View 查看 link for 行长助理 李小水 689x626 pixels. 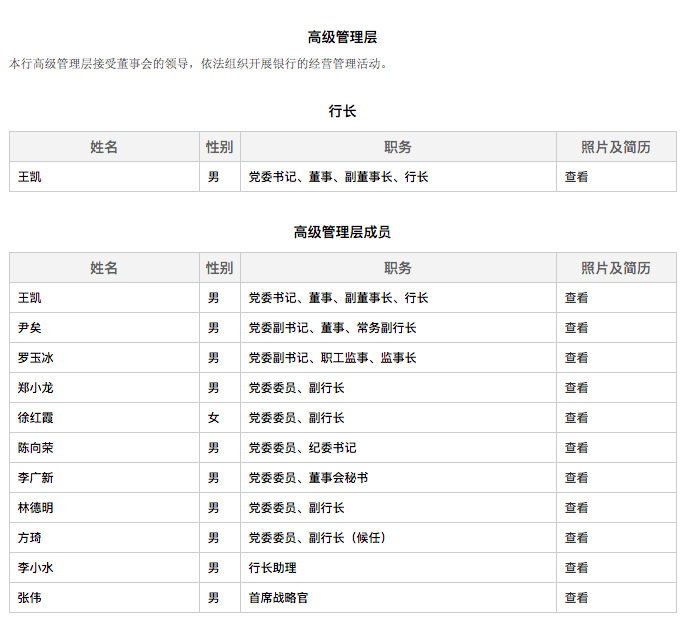coord(576,568)
